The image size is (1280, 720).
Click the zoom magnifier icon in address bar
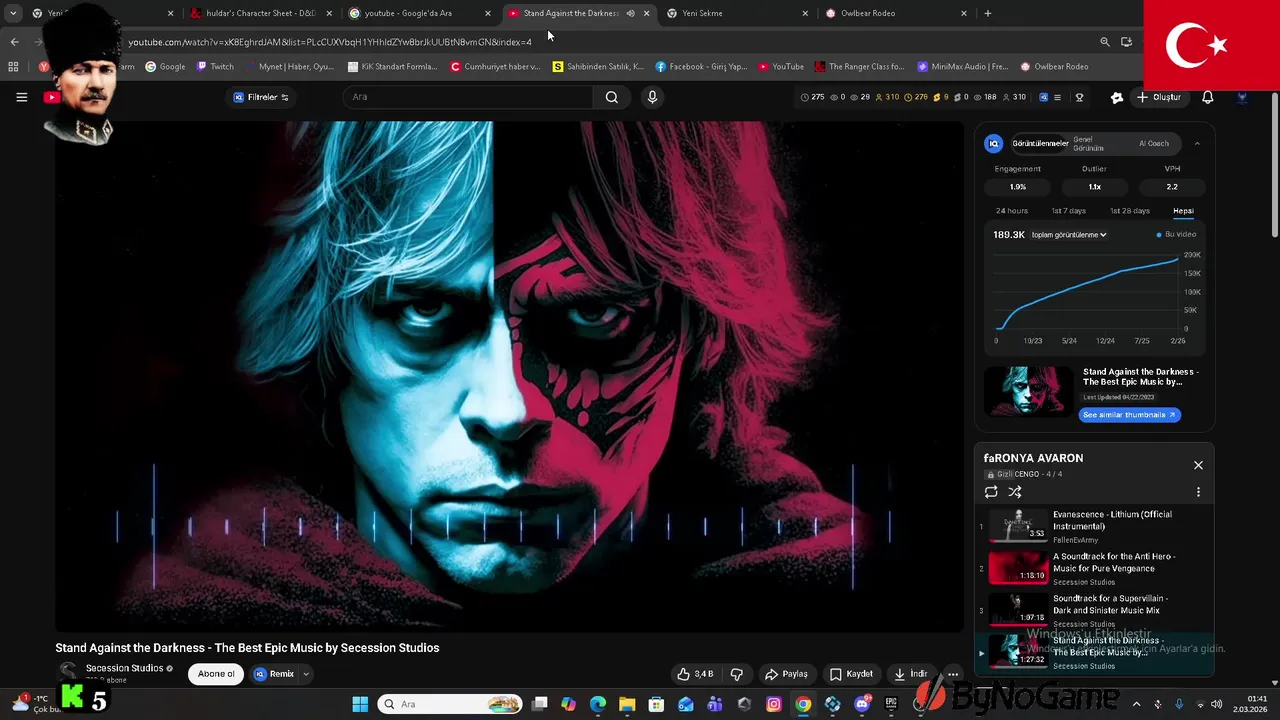click(x=1104, y=42)
